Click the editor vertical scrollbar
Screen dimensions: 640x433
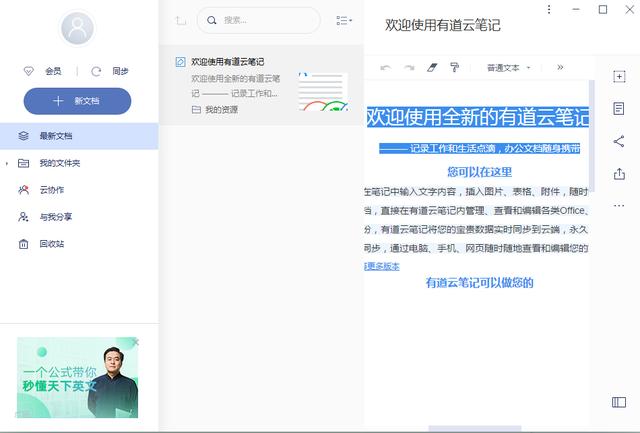[x=591, y=136]
